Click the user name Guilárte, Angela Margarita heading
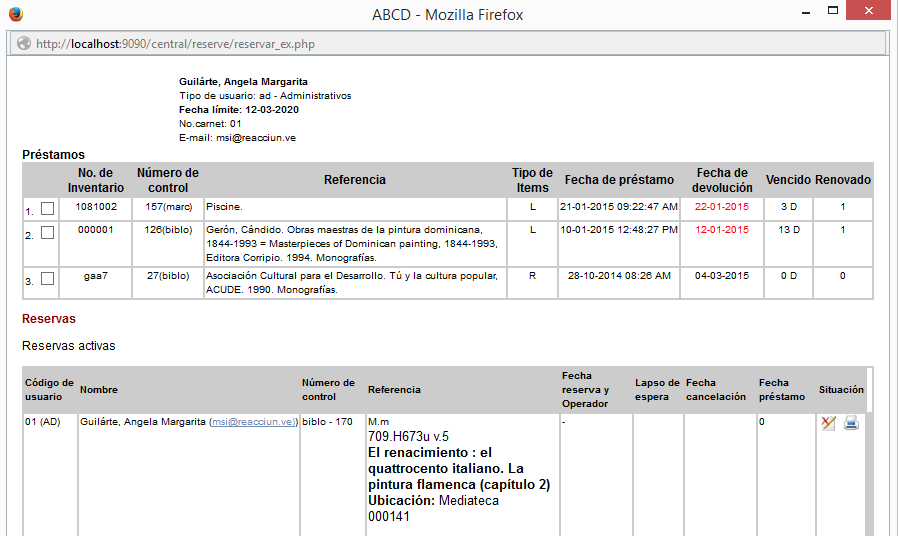This screenshot has width=898, height=536. tap(243, 82)
